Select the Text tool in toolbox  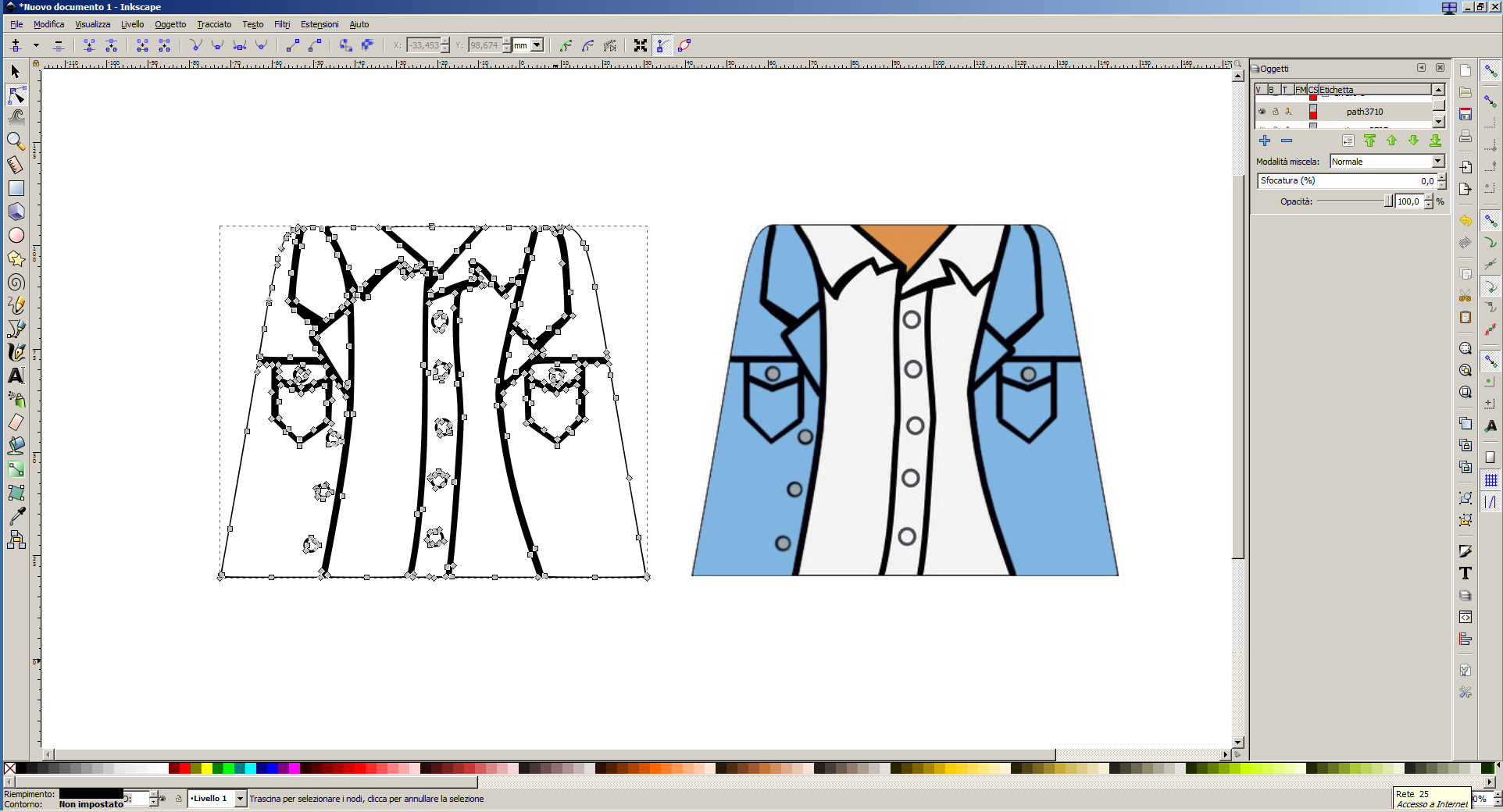16,376
